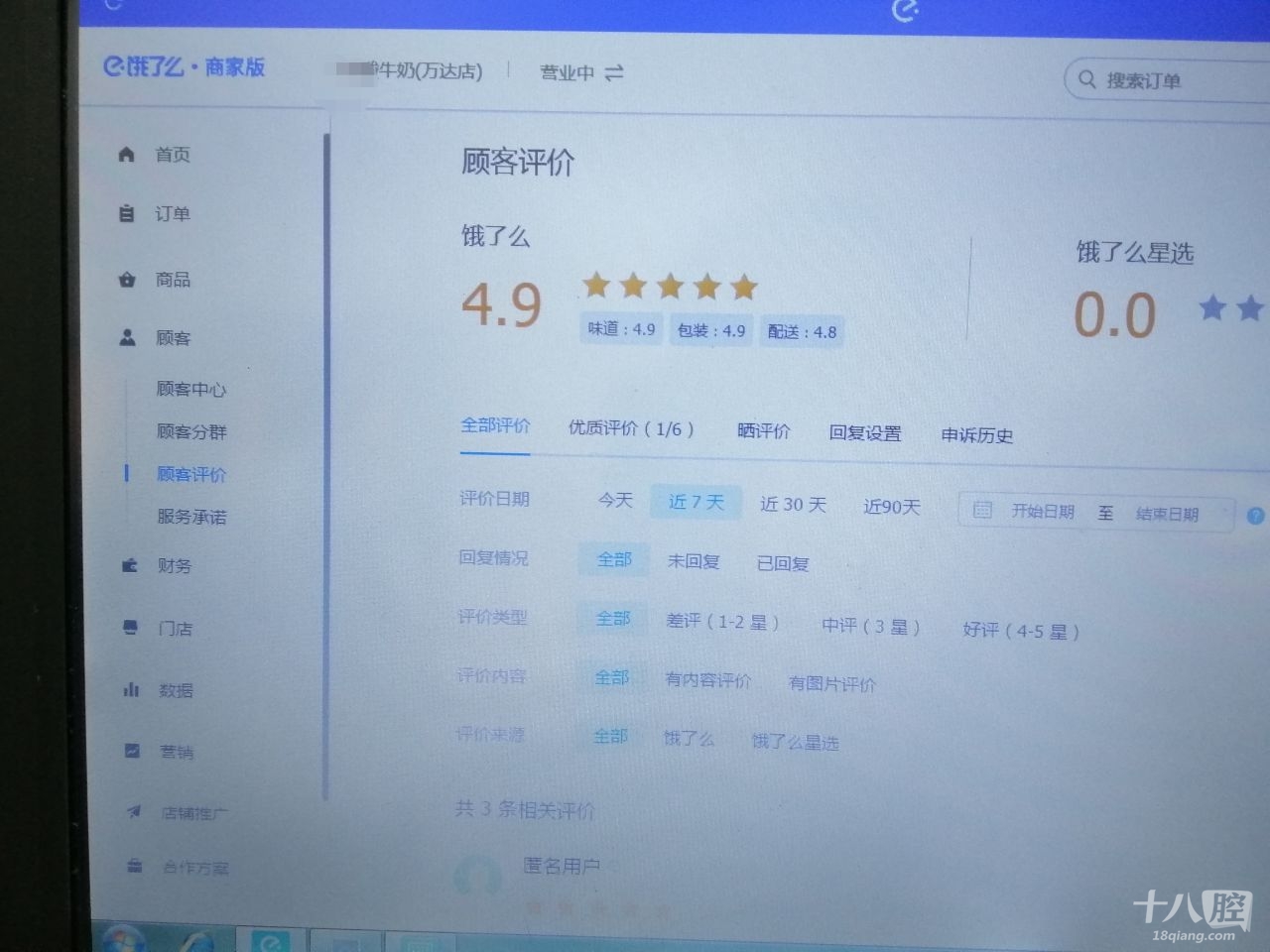Switch to the 回复设置 tab
Image resolution: width=1270 pixels, height=952 pixels.
(865, 433)
